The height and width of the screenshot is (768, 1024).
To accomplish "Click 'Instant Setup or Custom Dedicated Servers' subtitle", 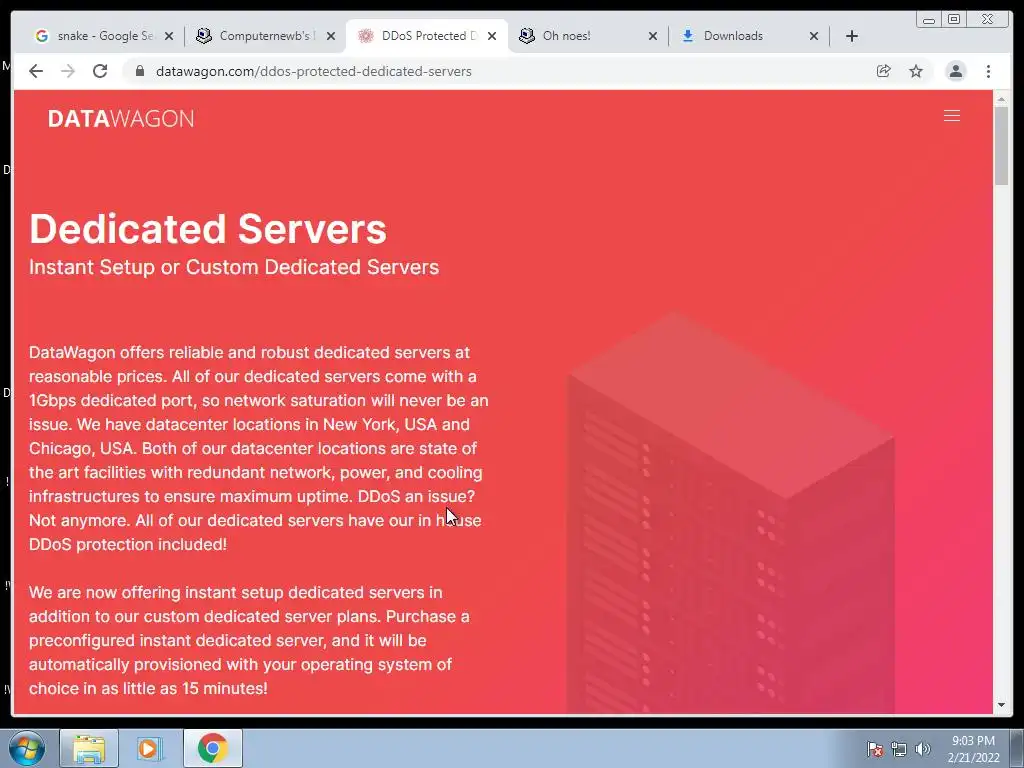I will click(x=234, y=267).
